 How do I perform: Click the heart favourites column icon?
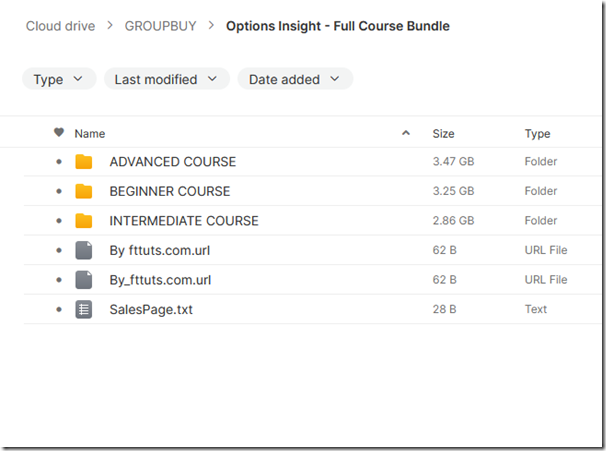coord(59,133)
